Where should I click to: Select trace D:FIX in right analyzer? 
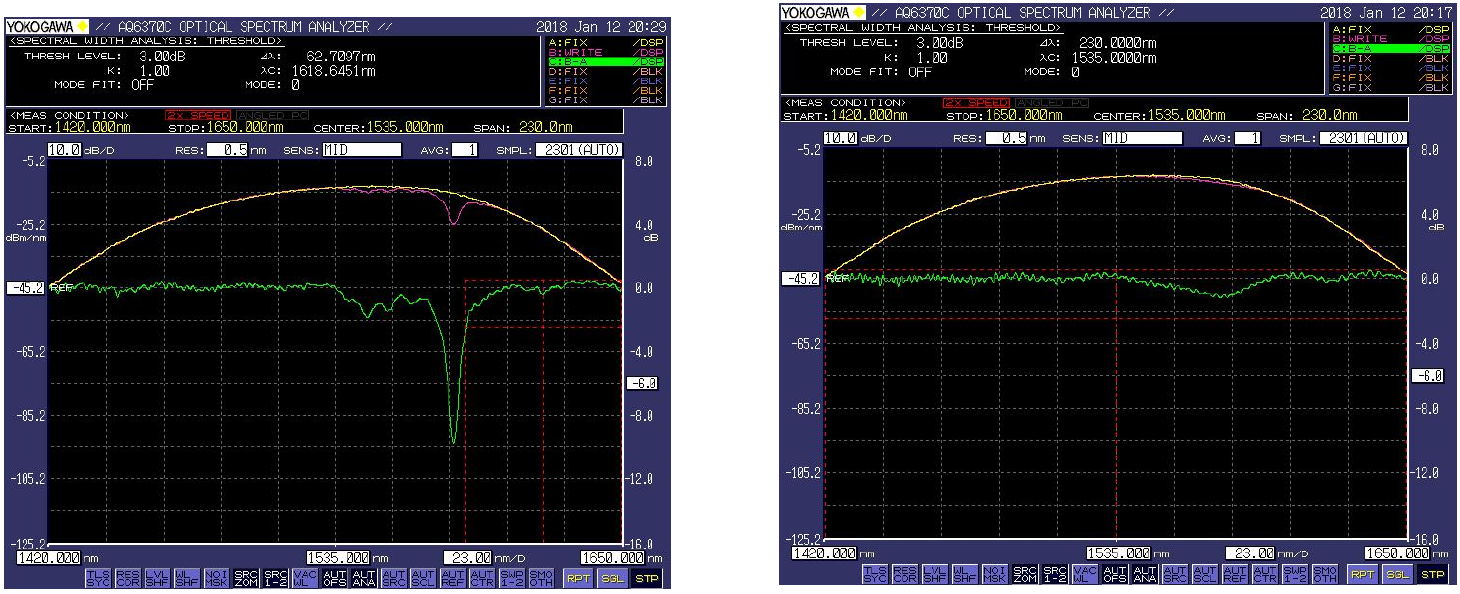coord(1391,58)
